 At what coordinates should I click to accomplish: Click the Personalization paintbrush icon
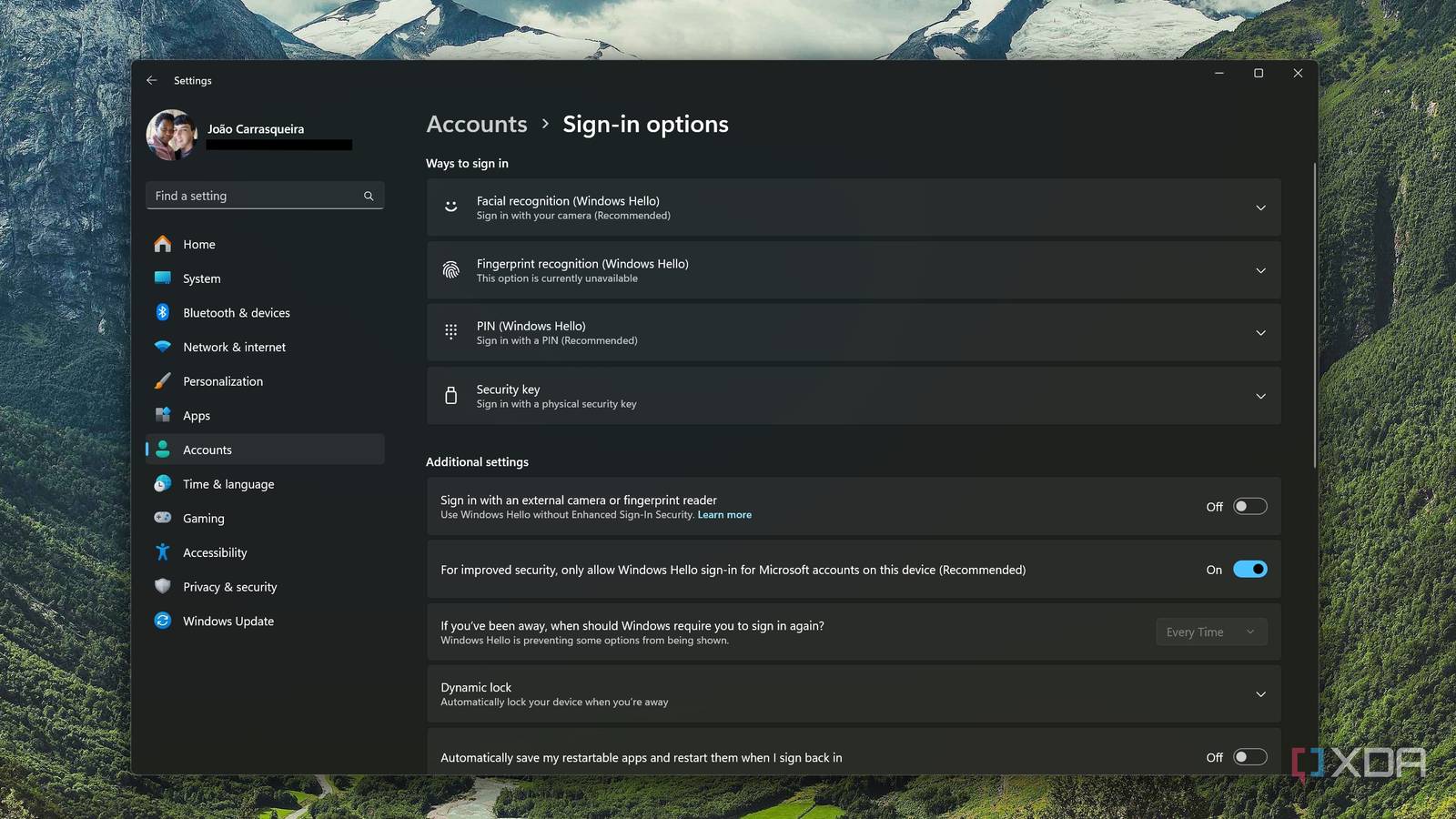click(x=163, y=381)
